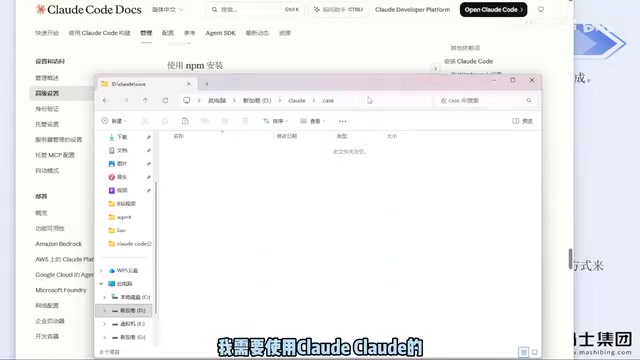Click the Copy icon in Explorer toolbar
The image size is (640, 360).
[x=165, y=121]
